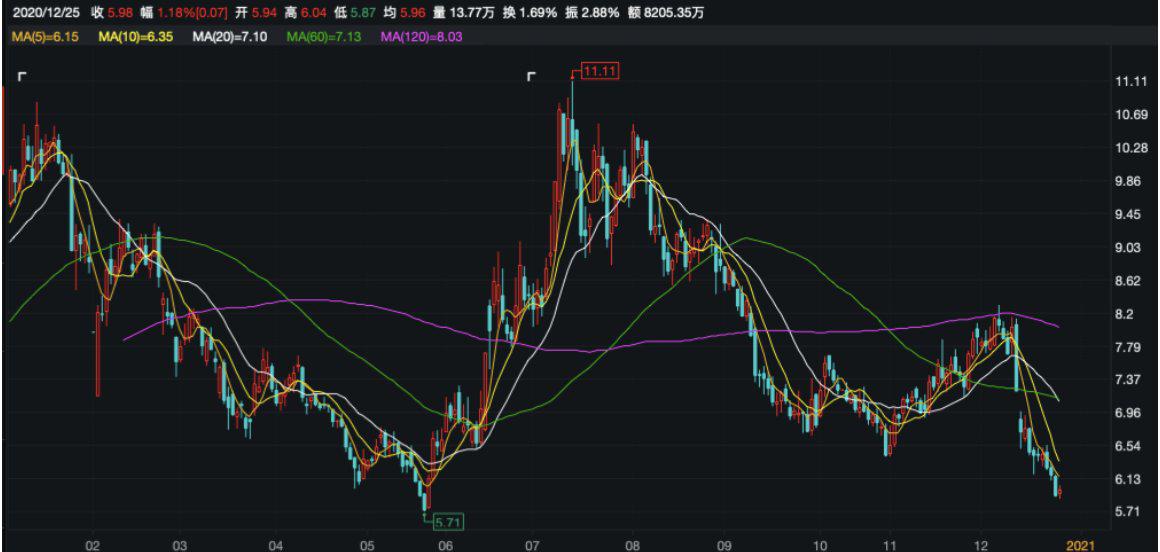Click the red boxed 11.11 peak marker
Viewport: 1160px width, 552px height.
598,72
